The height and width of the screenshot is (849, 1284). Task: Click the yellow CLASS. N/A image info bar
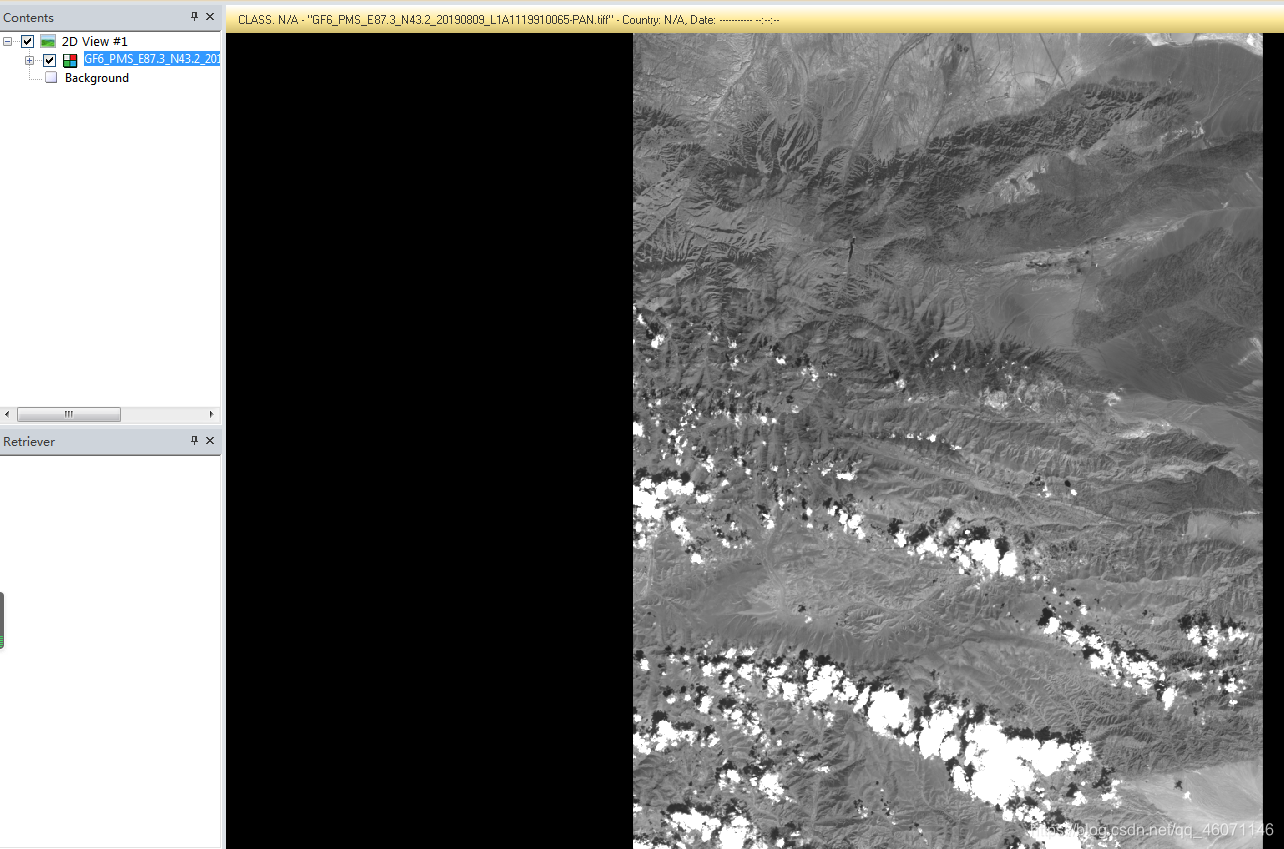[755, 20]
